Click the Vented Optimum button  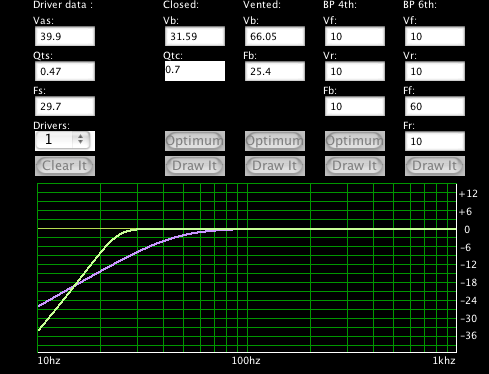275,141
